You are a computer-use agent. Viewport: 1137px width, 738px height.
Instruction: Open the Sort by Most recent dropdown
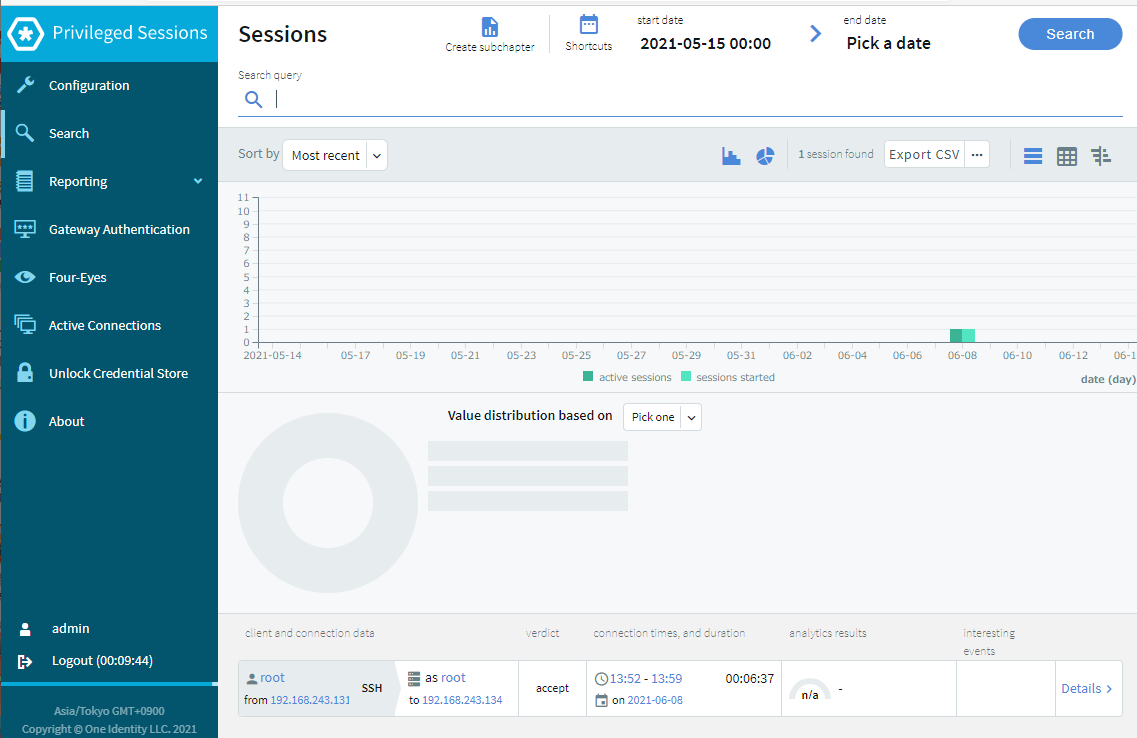point(335,155)
